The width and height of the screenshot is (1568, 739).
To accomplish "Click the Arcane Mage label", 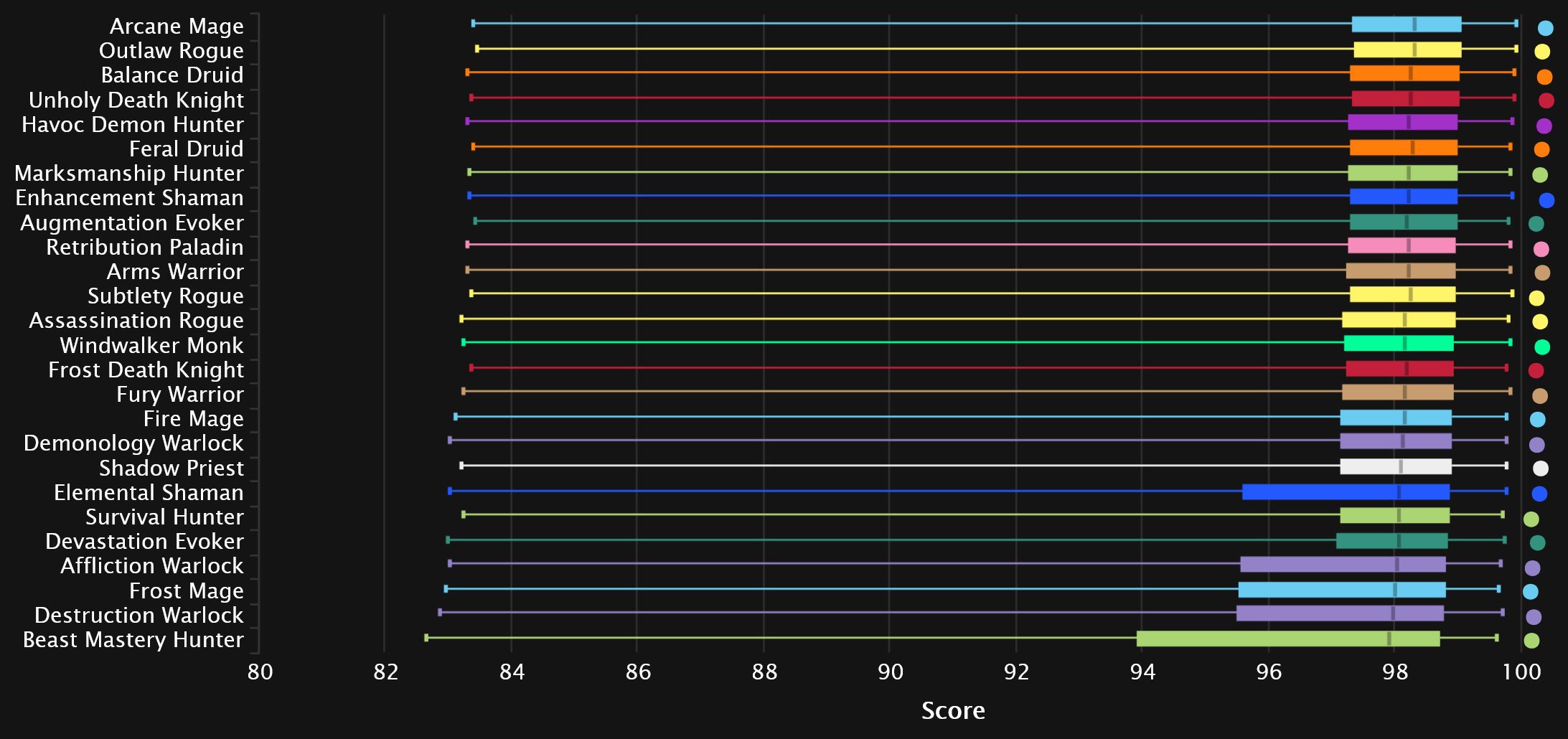I will coord(177,27).
